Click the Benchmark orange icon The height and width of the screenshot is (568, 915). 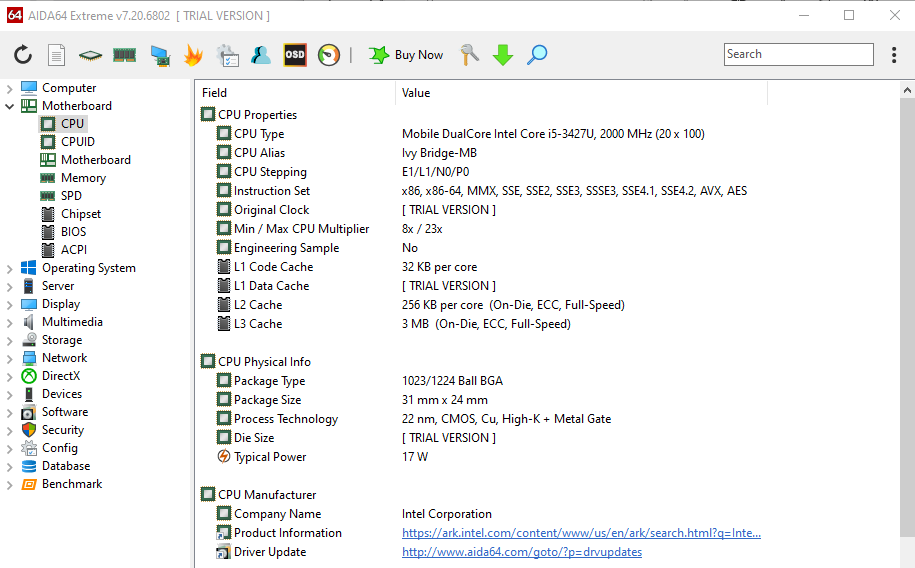click(29, 485)
